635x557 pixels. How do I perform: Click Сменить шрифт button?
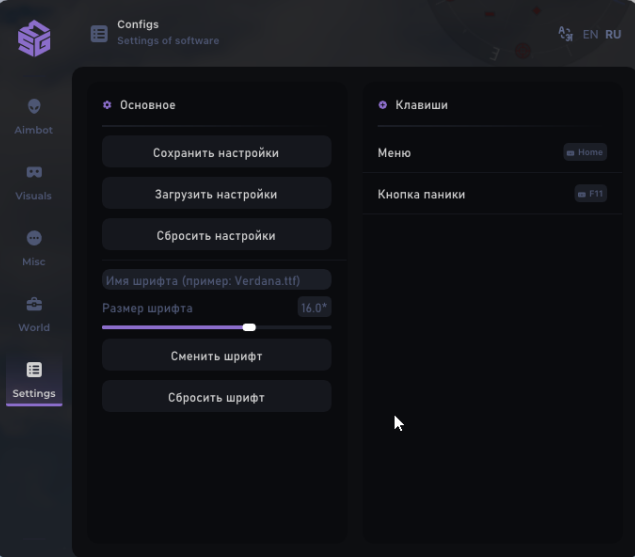[216, 355]
